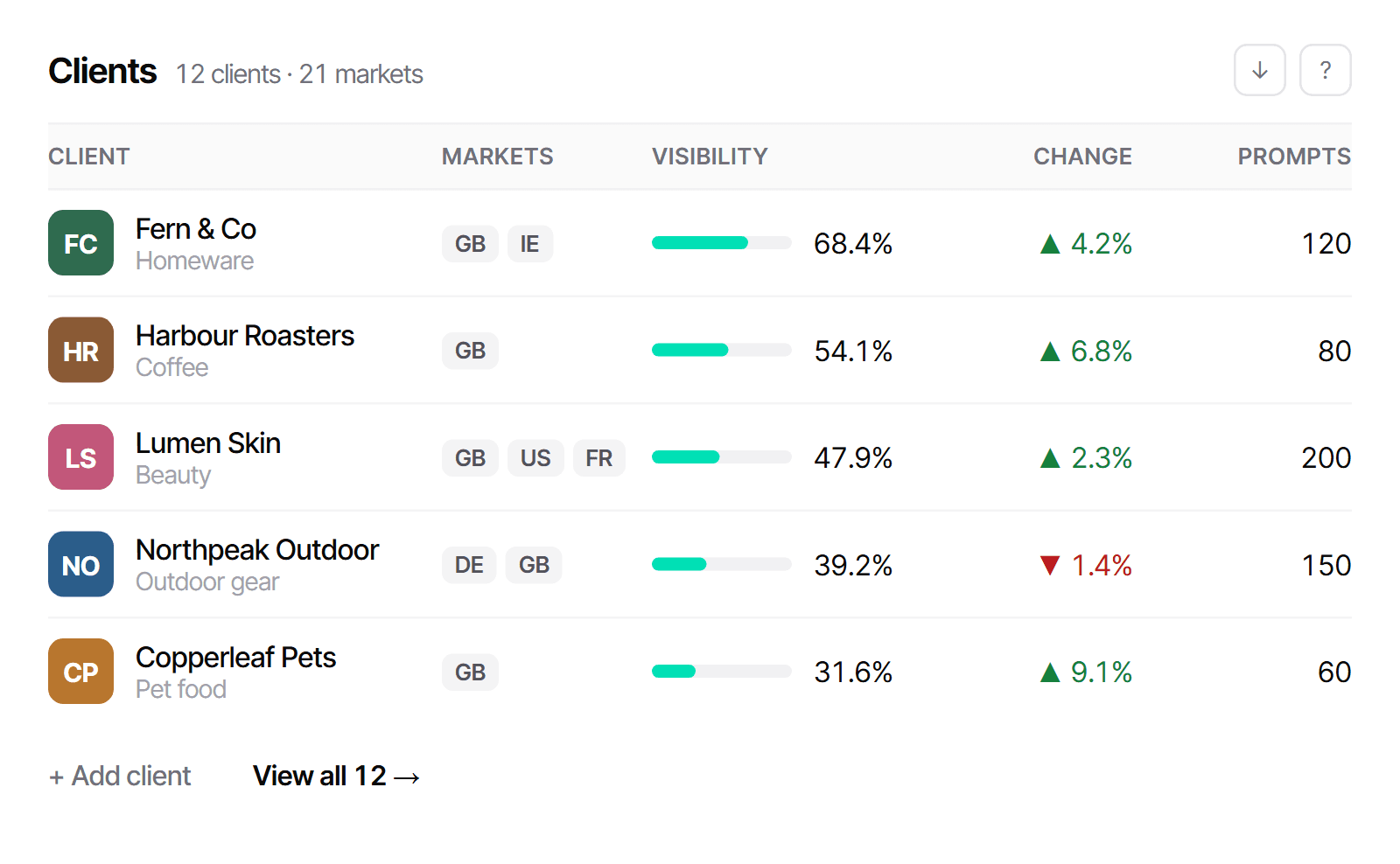1400x864 pixels.
Task: Click the 150 prompts value
Action: tap(1326, 566)
